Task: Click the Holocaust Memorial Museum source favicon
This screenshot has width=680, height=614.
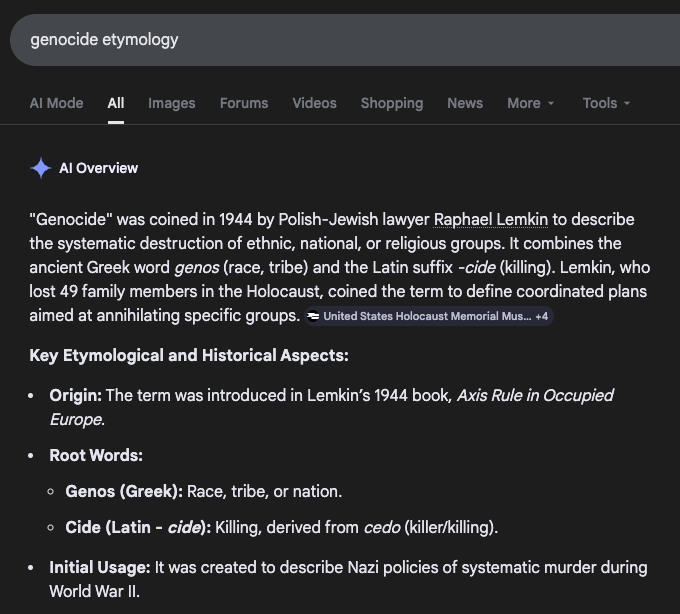Action: click(x=313, y=316)
